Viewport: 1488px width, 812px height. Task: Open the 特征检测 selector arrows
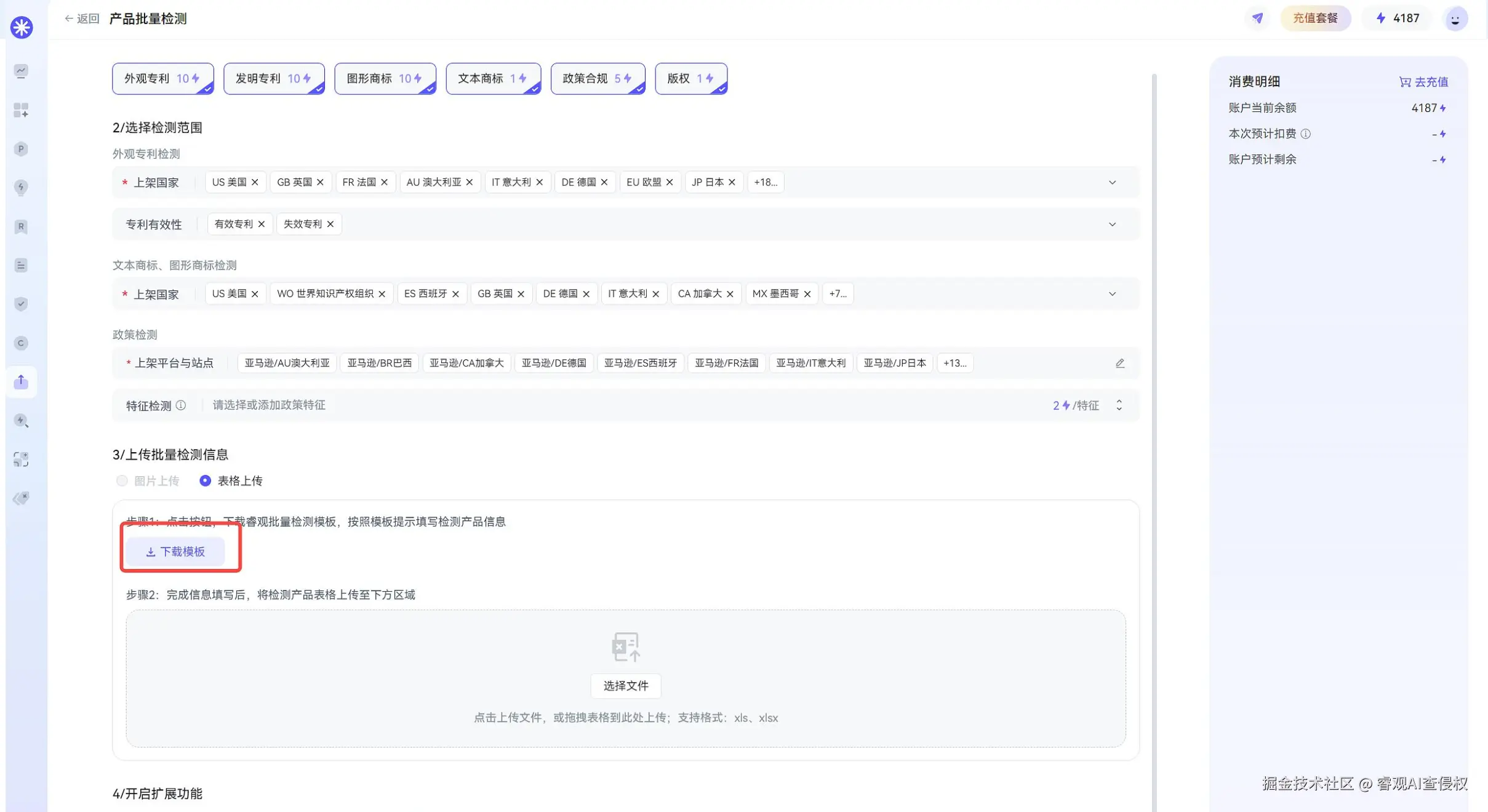pyautogui.click(x=1119, y=405)
